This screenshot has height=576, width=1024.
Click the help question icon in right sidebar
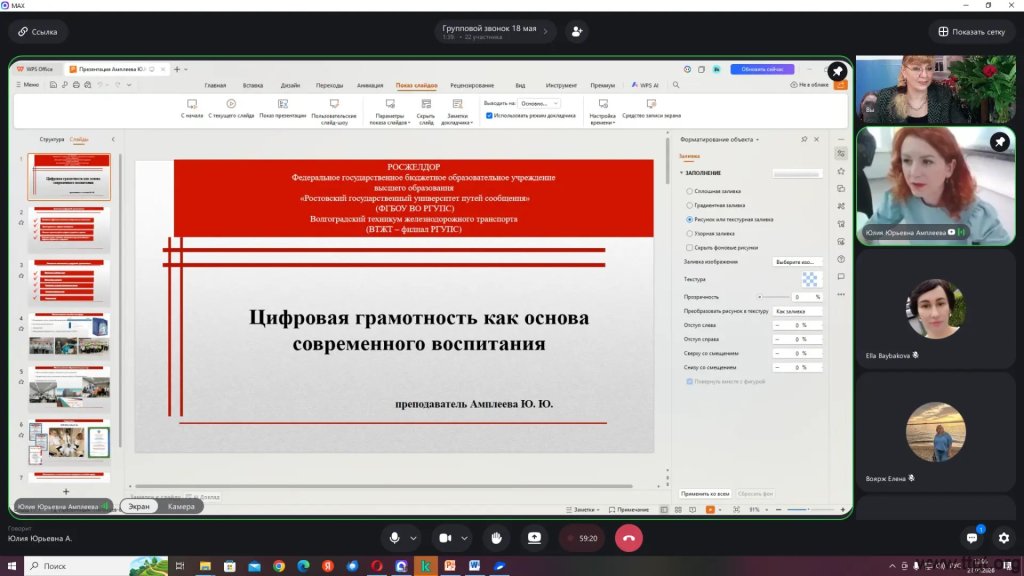click(841, 259)
